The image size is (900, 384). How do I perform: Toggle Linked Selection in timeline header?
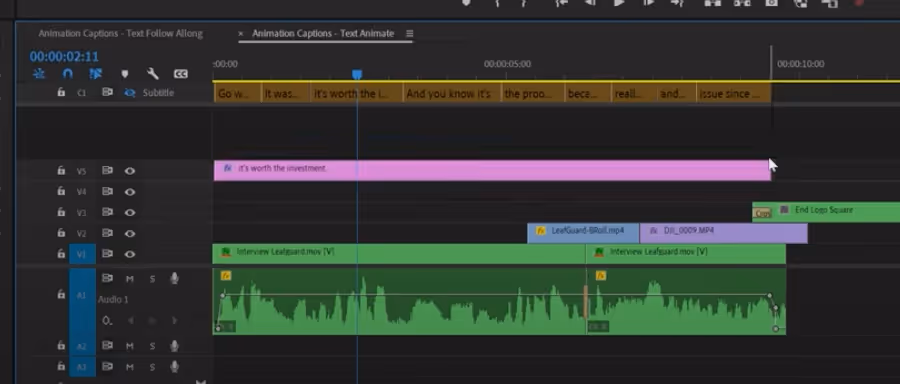tap(95, 73)
